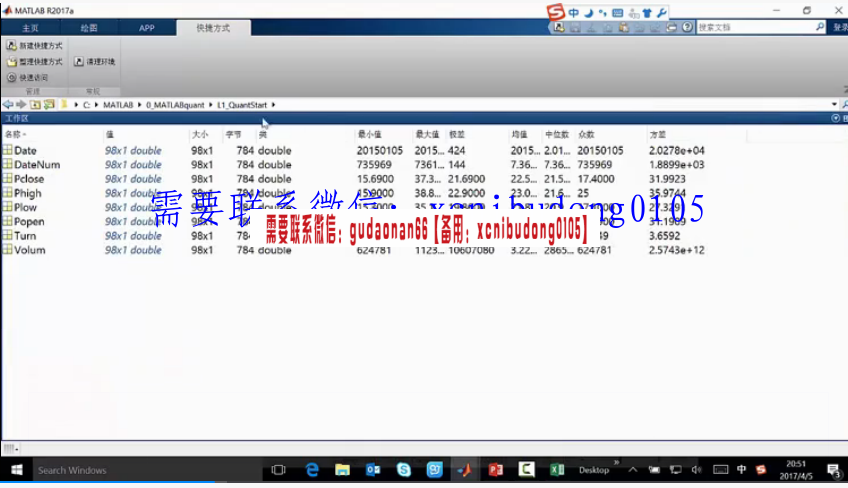
Task: Open the Sogou soft keyboard icon
Action: (x=618, y=12)
